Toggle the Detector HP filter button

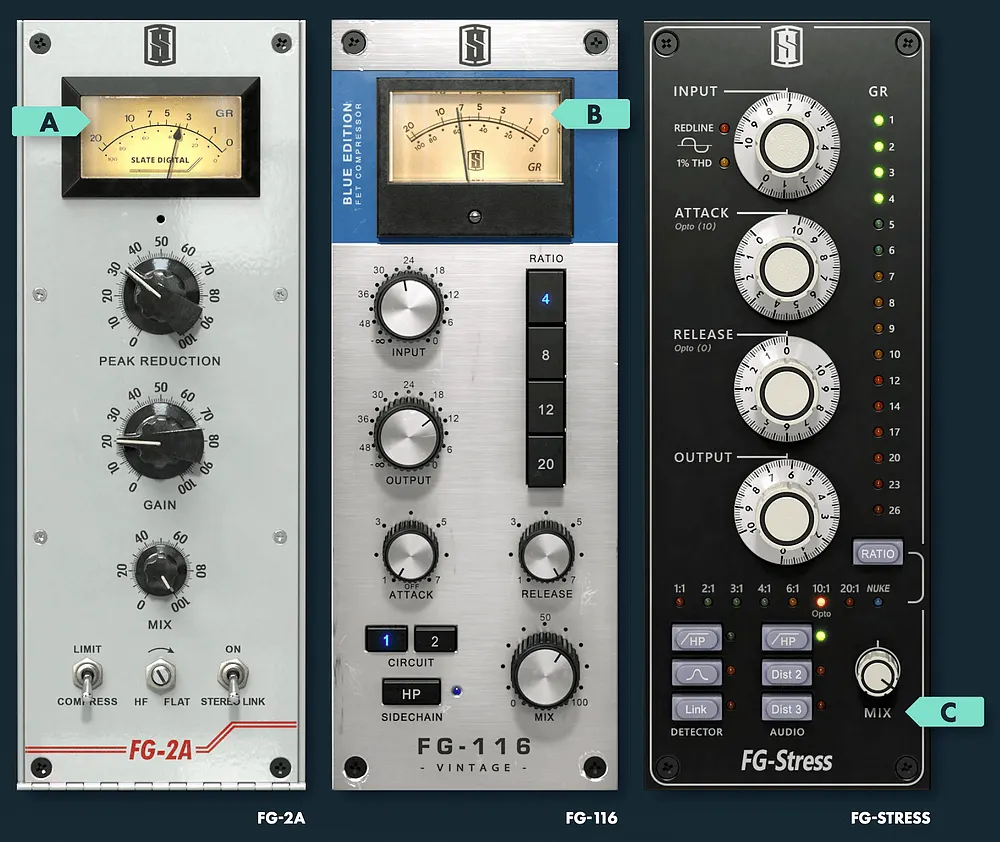[696, 639]
